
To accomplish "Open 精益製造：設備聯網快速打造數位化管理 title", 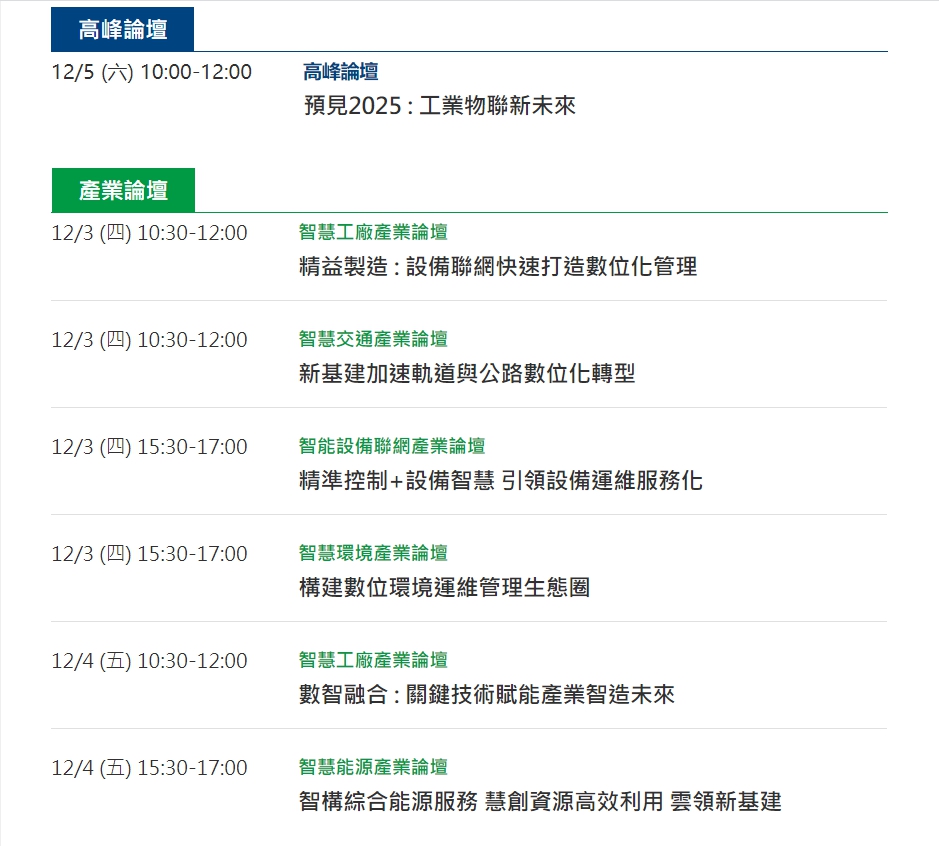I will tap(498, 266).
